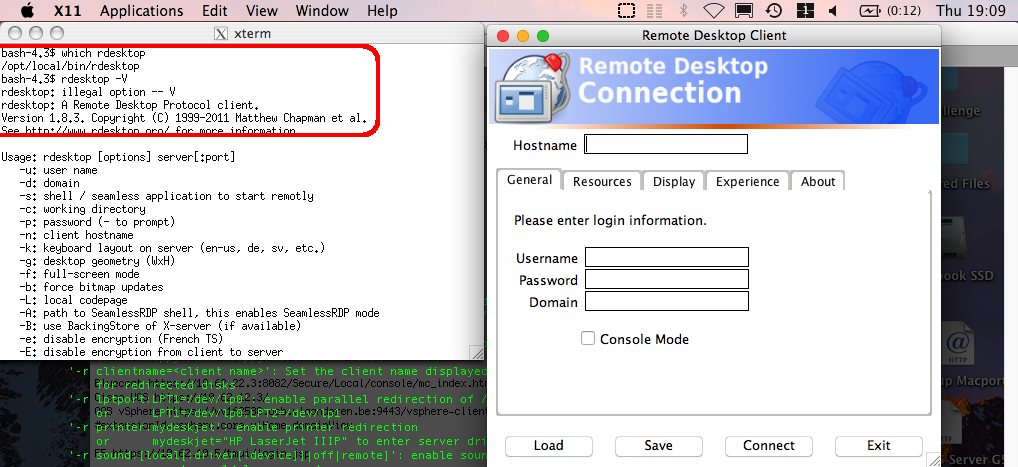The image size is (1018, 467).
Task: Click the display mirroring icon in menu bar
Action: (744, 10)
